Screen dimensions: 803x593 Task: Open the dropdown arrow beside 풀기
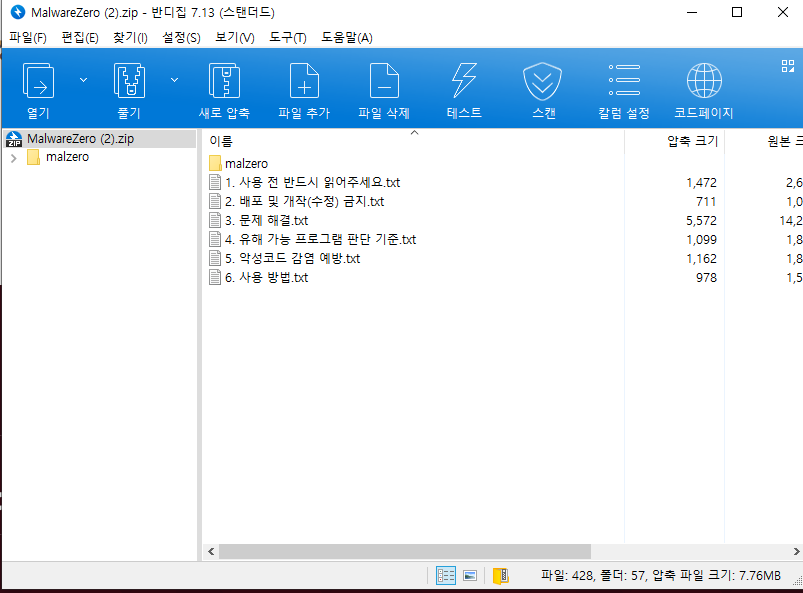tap(173, 79)
